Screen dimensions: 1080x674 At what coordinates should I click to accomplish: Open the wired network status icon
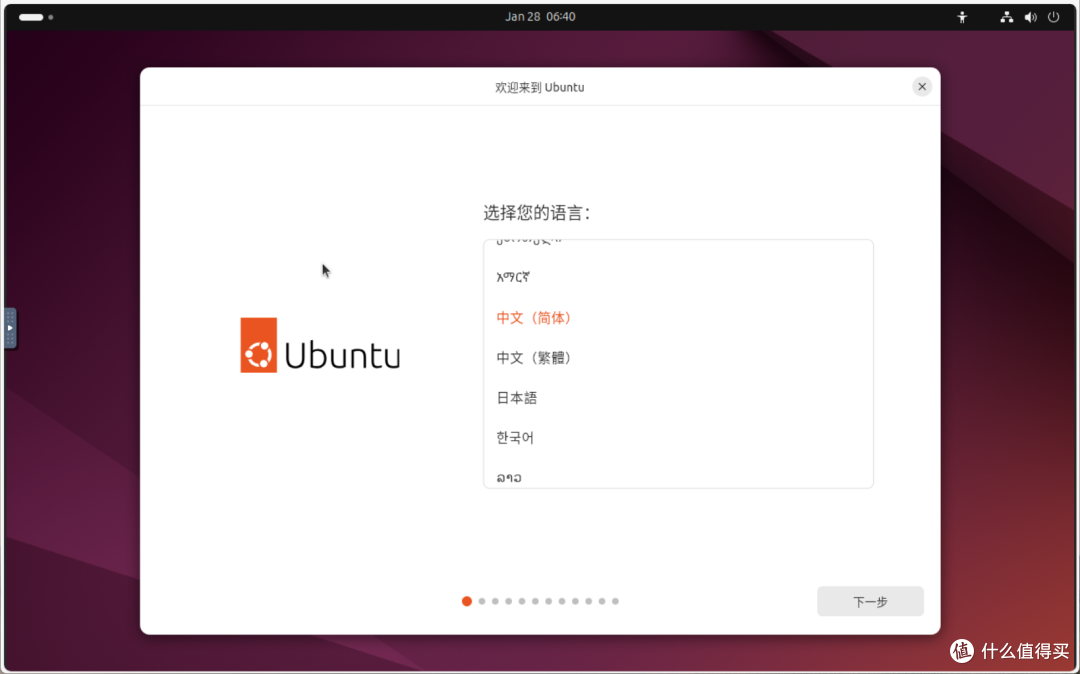tap(1006, 17)
